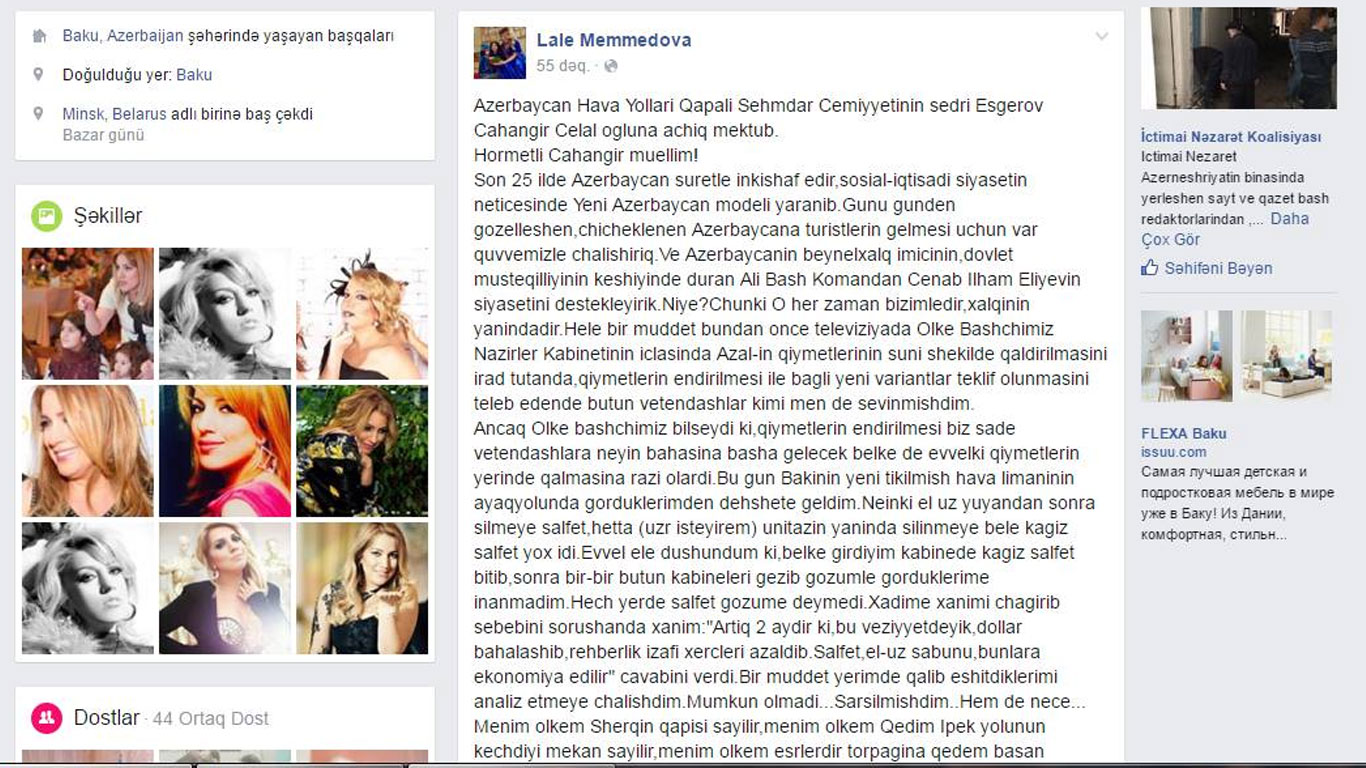The image size is (1366, 768).
Task: Open Lale Memmedova profile name link
Action: point(614,40)
